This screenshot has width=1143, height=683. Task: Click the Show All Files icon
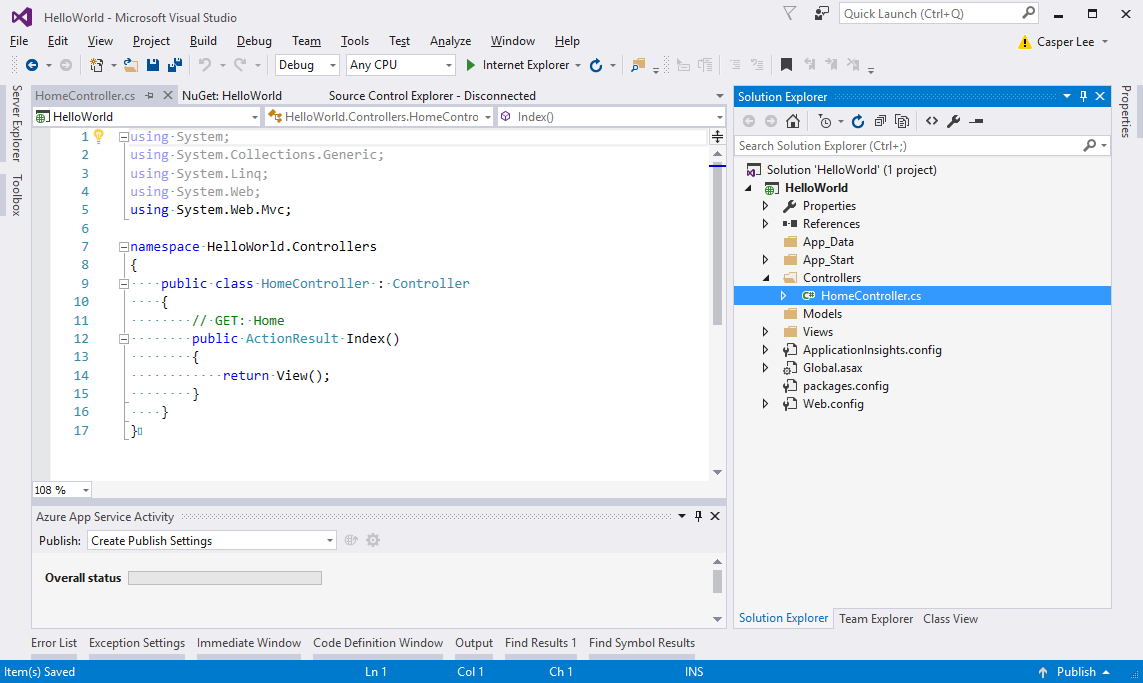point(902,121)
